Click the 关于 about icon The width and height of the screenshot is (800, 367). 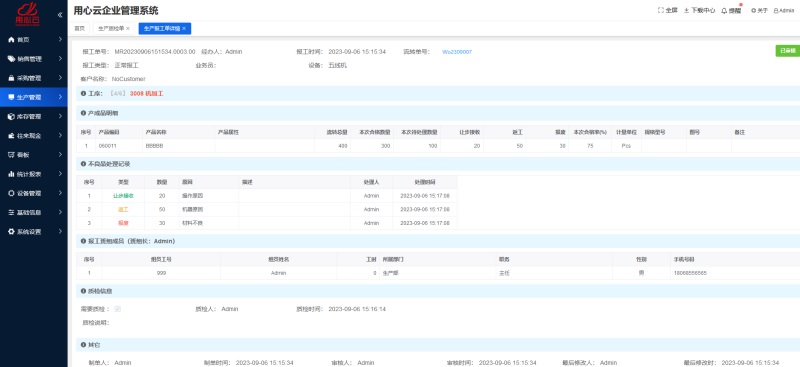[x=753, y=10]
